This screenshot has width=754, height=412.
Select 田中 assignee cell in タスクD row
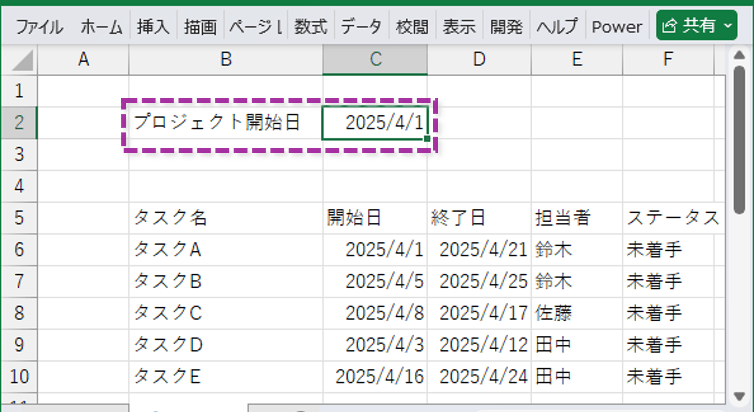tap(577, 345)
